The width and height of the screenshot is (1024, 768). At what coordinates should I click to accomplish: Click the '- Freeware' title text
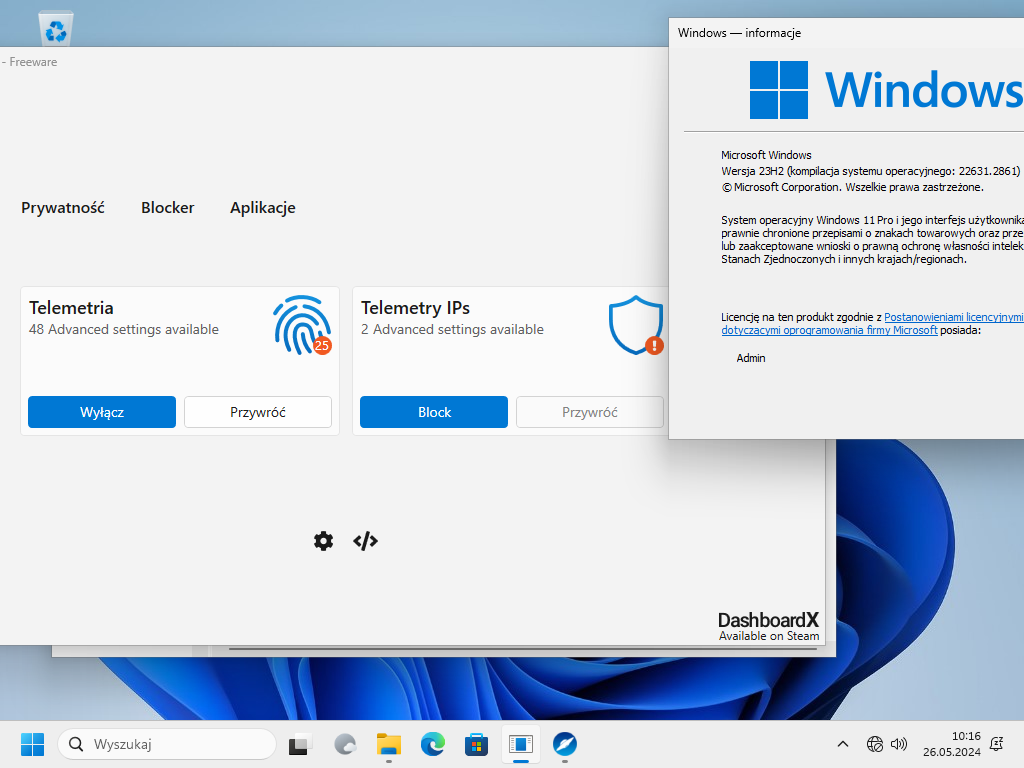tap(29, 62)
